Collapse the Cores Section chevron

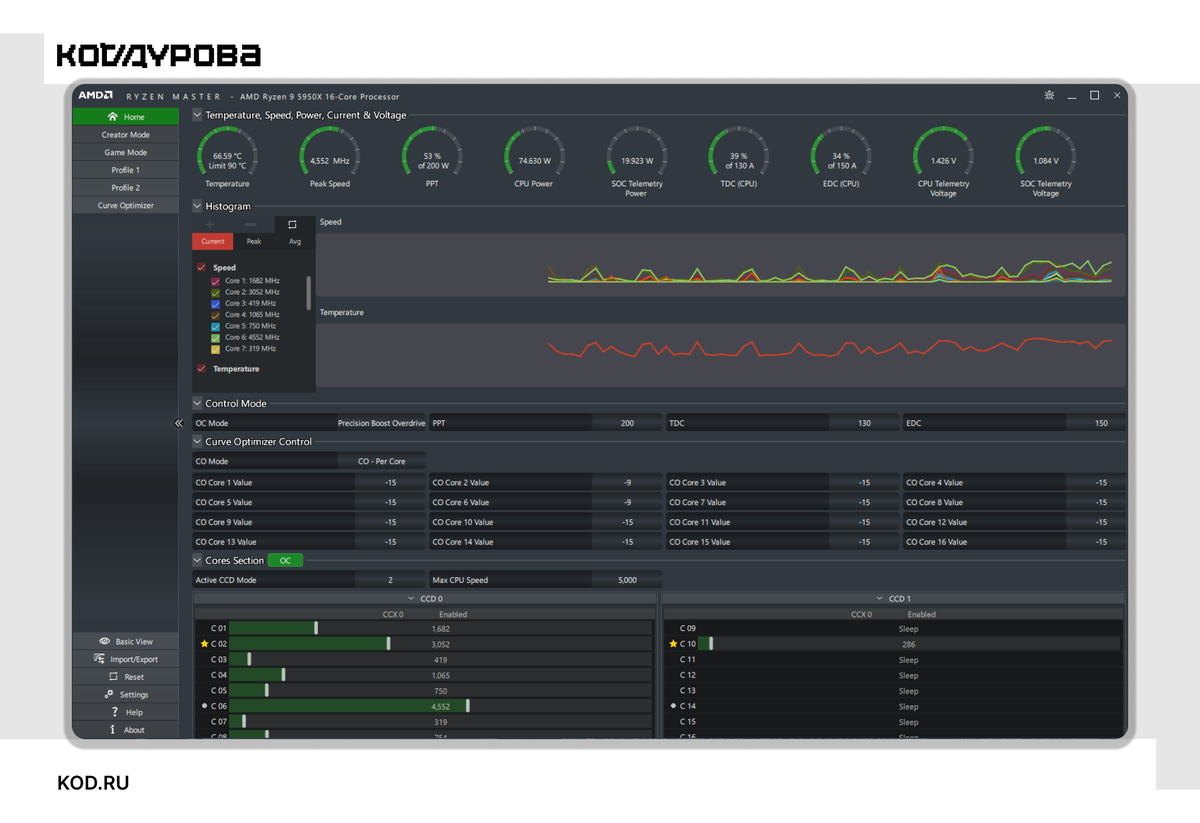(x=197, y=561)
